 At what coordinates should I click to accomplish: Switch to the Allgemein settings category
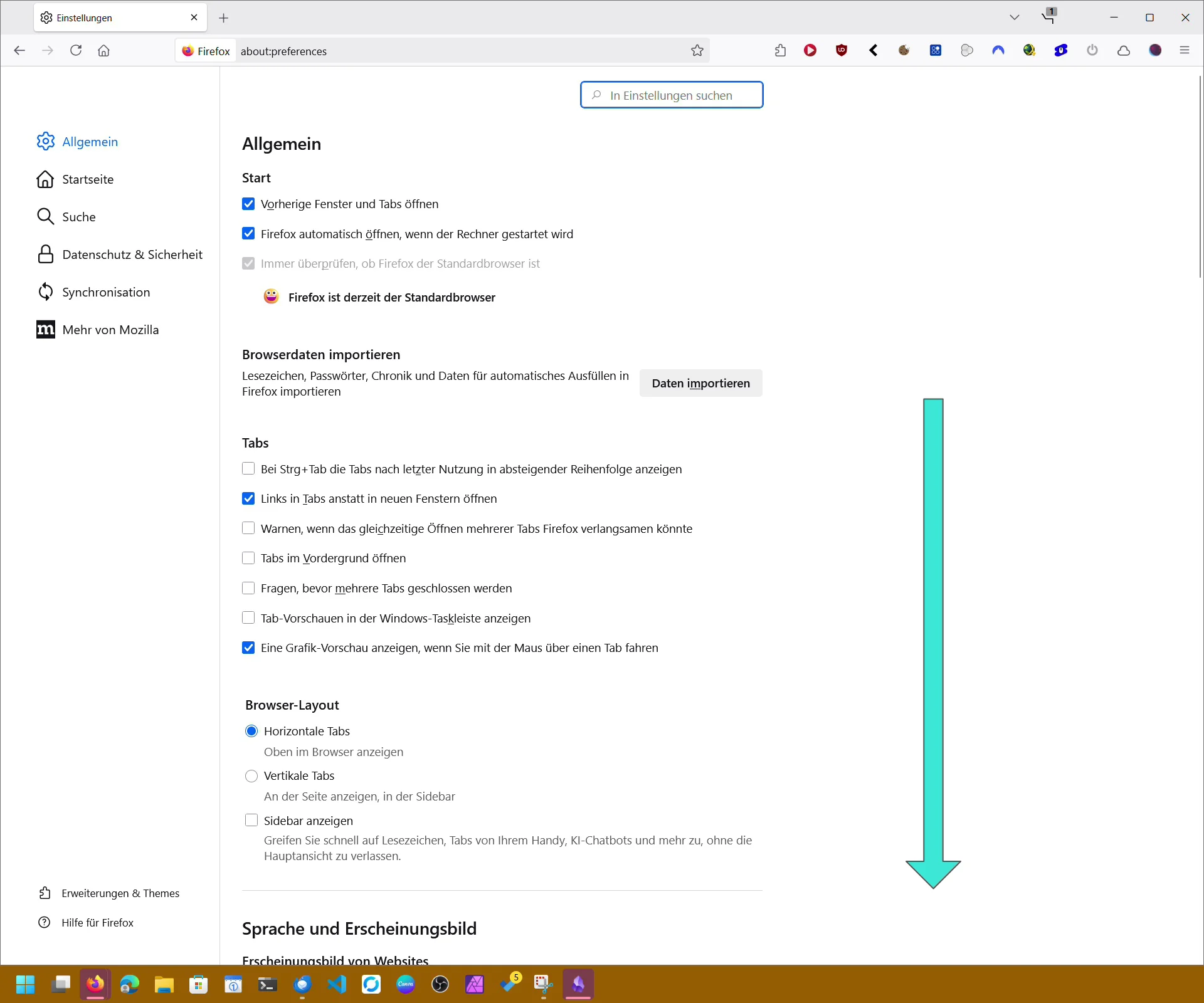pos(77,142)
